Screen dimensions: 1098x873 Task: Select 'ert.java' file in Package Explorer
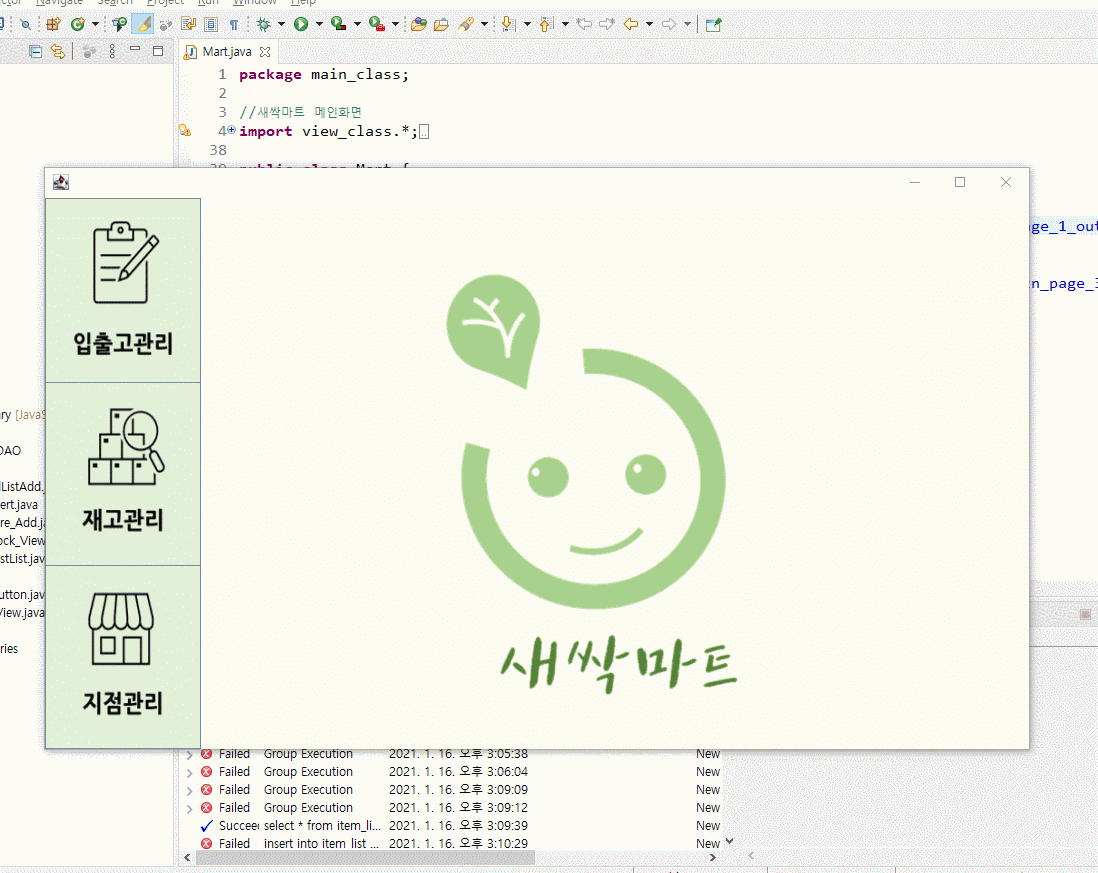[20, 505]
